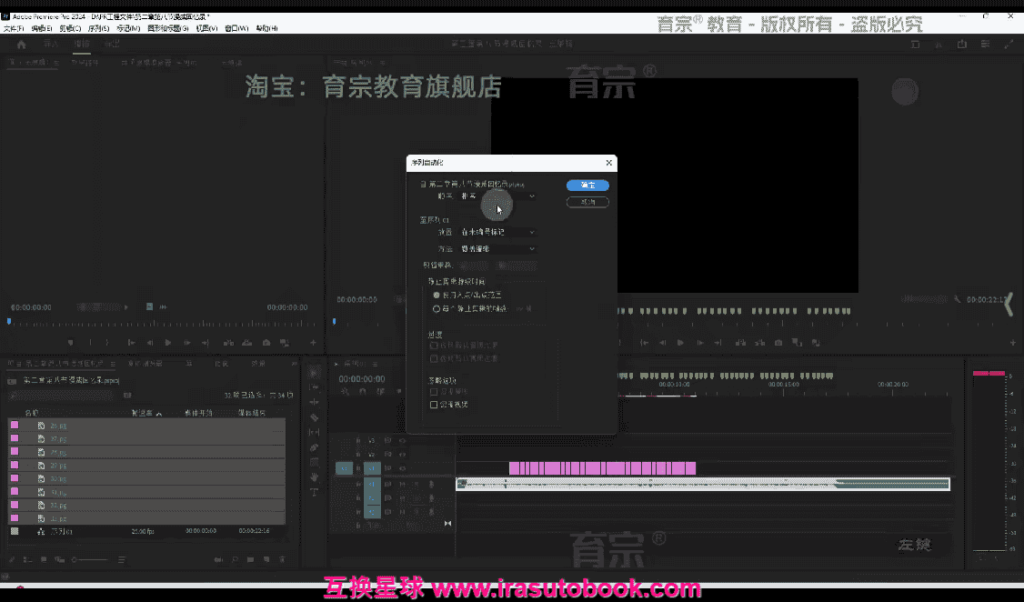Click the blue confirm button in dialog
This screenshot has width=1024, height=602.
coord(587,185)
